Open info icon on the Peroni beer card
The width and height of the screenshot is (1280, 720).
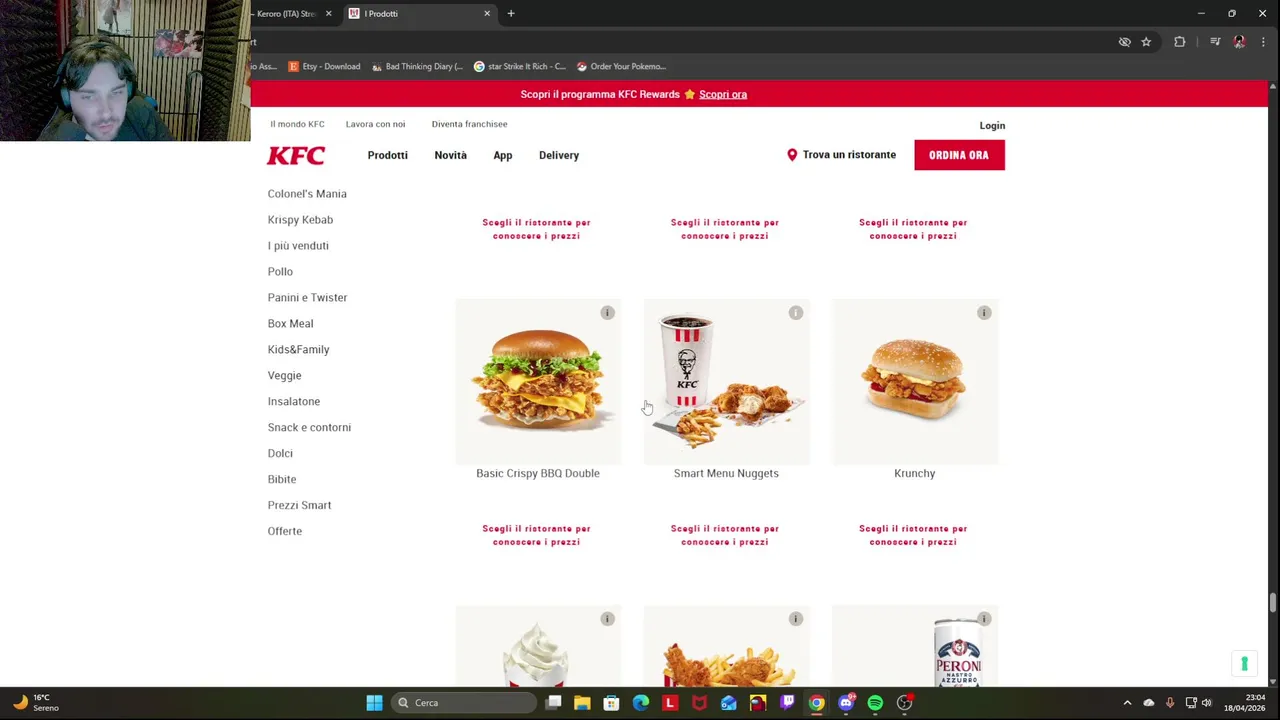pyautogui.click(x=984, y=619)
